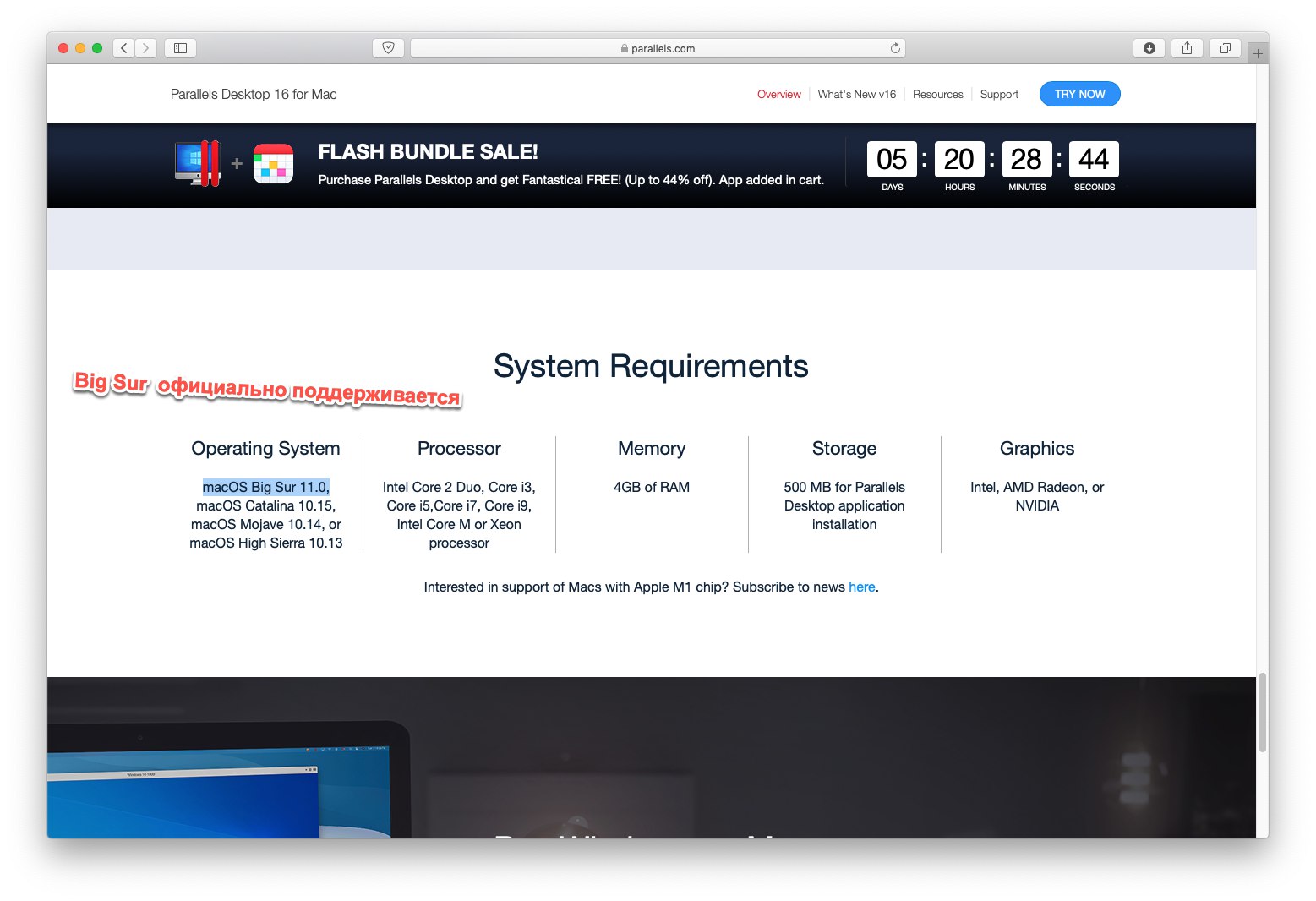Click the days countdown value 05

click(x=892, y=159)
